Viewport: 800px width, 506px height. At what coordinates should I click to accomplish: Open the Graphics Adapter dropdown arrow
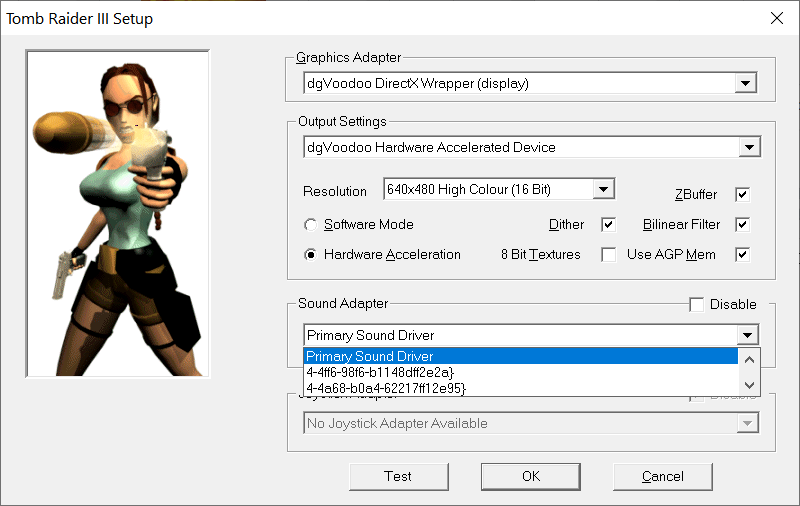(x=745, y=83)
